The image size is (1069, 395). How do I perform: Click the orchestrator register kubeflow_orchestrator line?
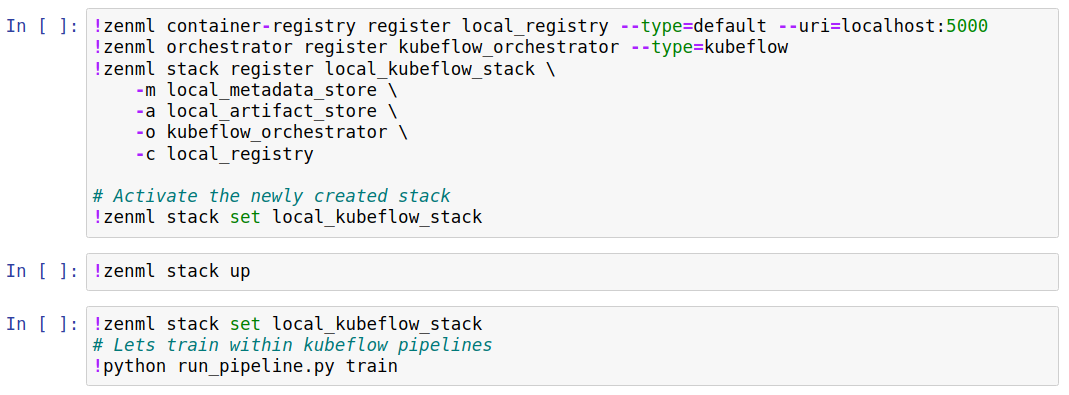click(x=440, y=48)
